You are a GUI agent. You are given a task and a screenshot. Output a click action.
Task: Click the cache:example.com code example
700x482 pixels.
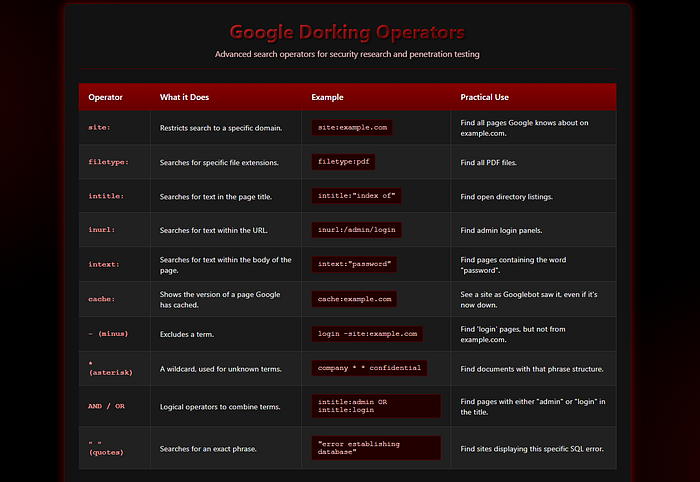354,299
